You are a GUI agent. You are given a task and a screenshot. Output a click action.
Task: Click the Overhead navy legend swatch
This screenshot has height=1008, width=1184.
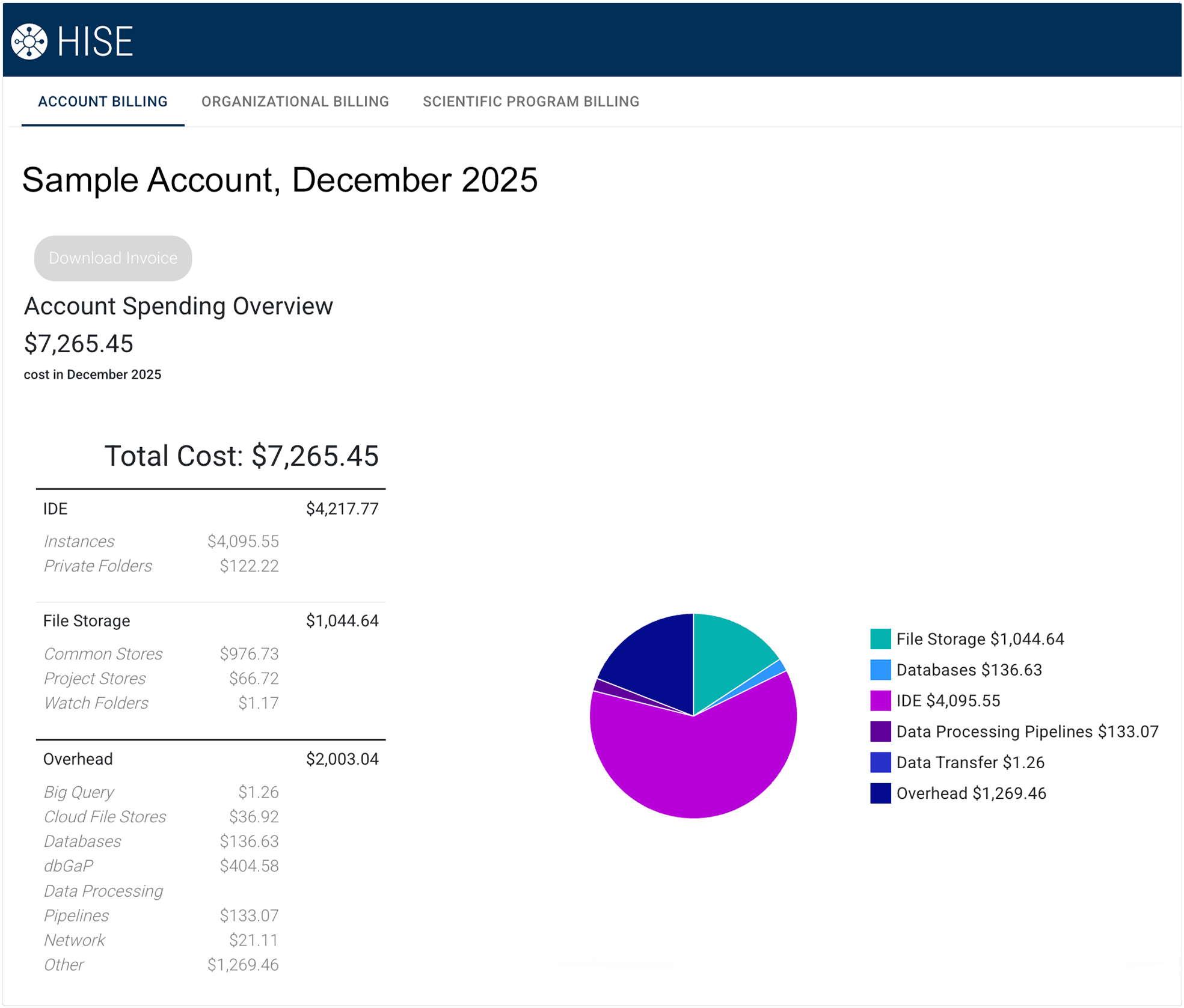pyautogui.click(x=880, y=793)
